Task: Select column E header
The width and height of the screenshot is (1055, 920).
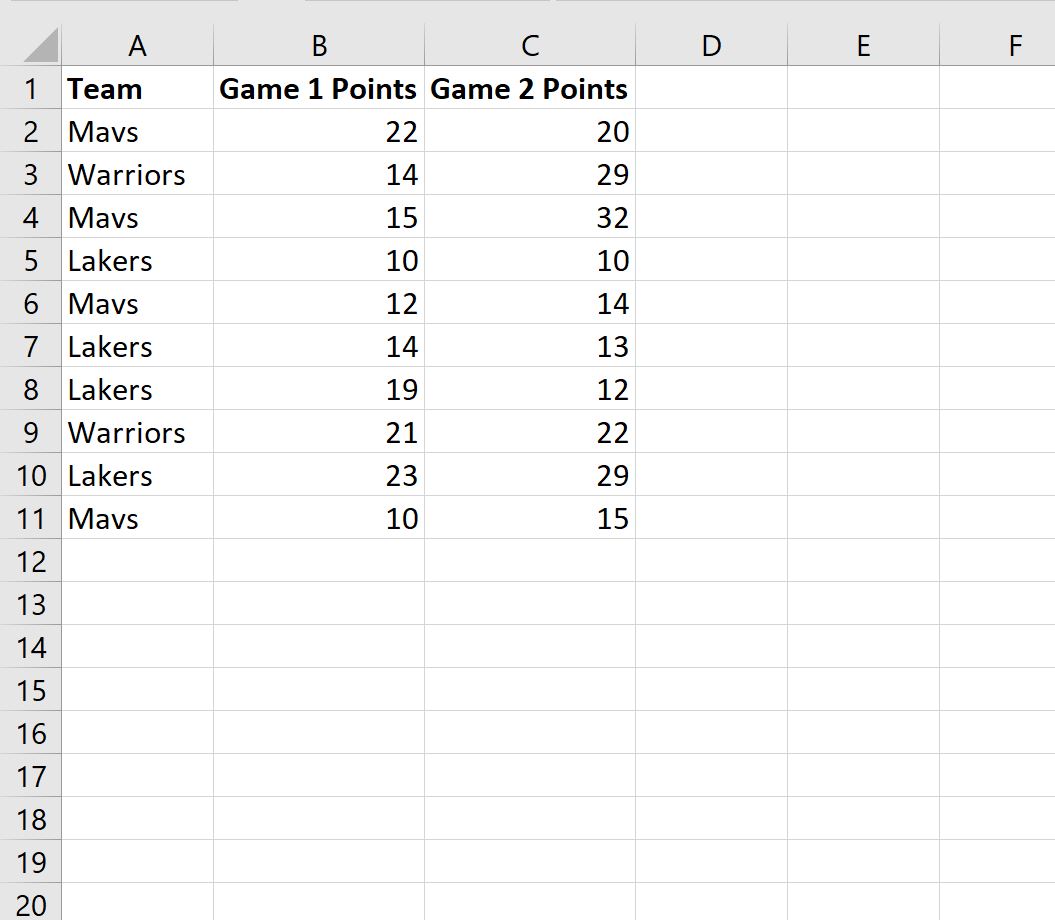Action: point(863,45)
